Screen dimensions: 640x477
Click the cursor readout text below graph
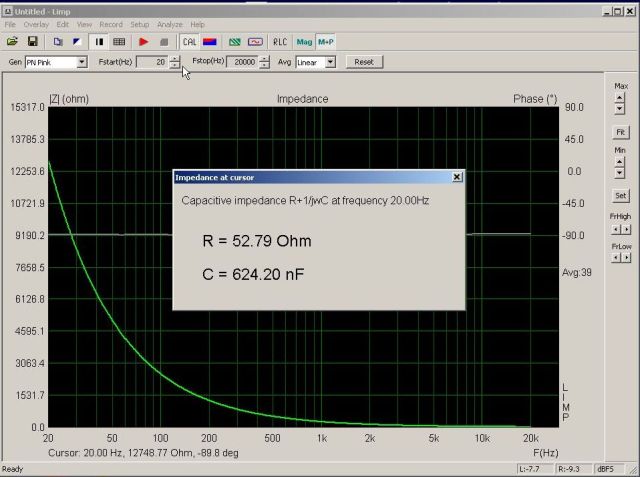pos(143,453)
